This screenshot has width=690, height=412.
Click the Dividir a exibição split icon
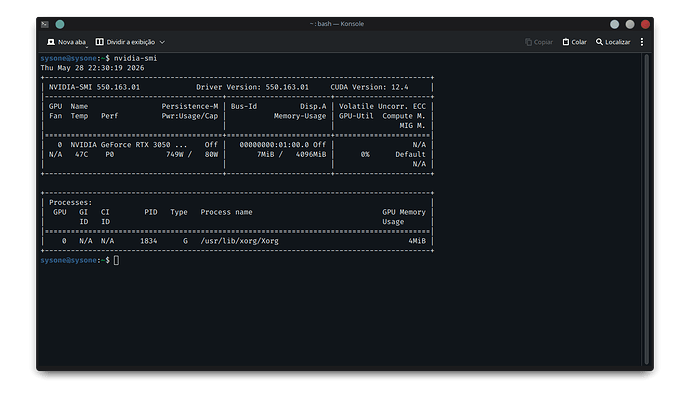pyautogui.click(x=100, y=42)
